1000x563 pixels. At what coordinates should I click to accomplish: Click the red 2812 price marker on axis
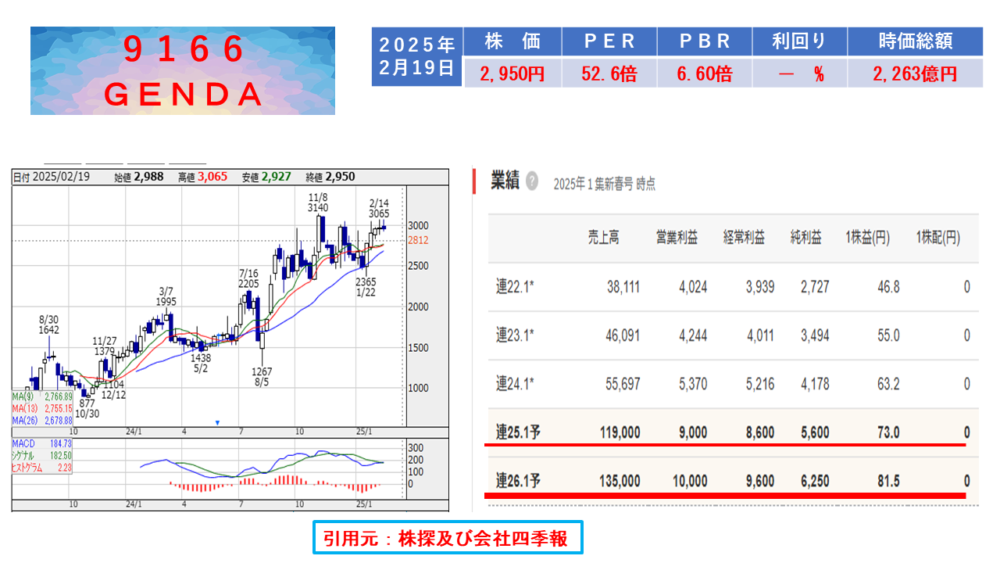click(418, 240)
